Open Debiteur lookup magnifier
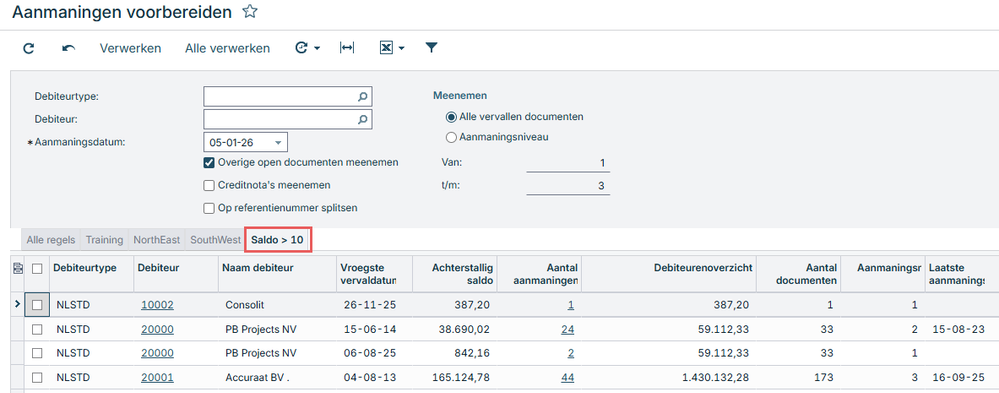Viewport: 999px width, 393px height. tap(363, 119)
